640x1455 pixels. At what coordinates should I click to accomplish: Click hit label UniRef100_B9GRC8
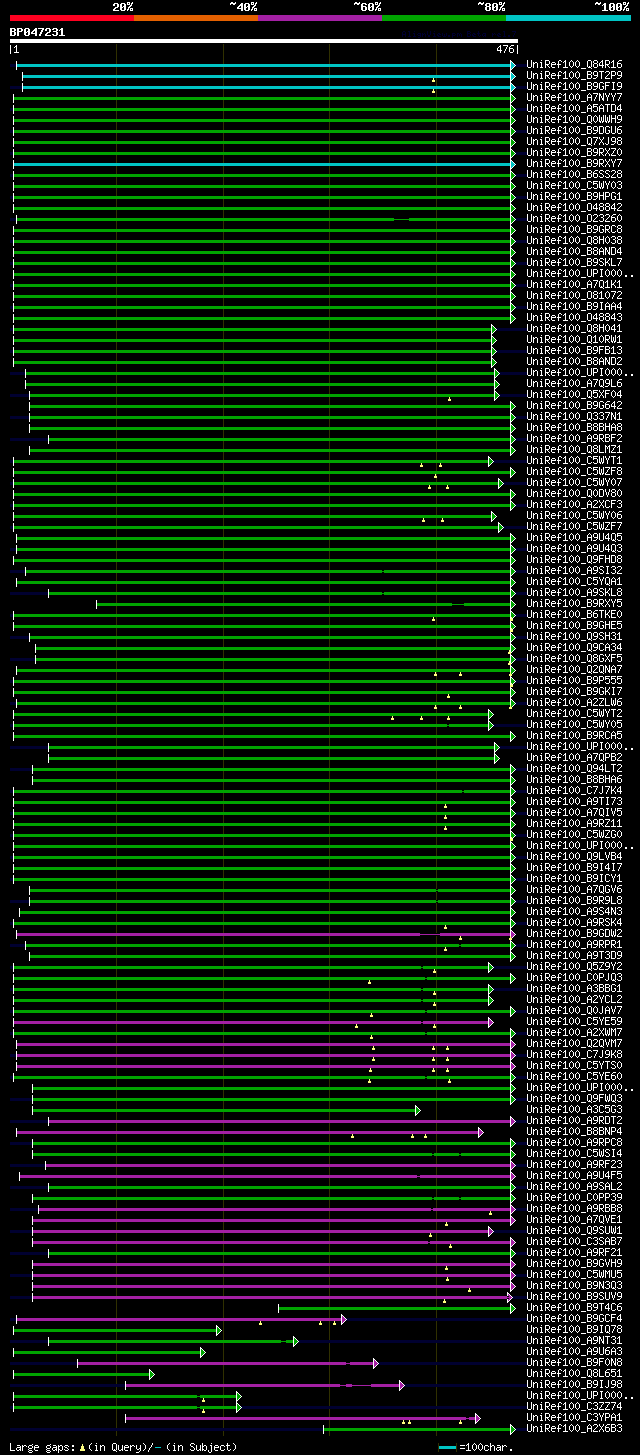click(x=574, y=229)
